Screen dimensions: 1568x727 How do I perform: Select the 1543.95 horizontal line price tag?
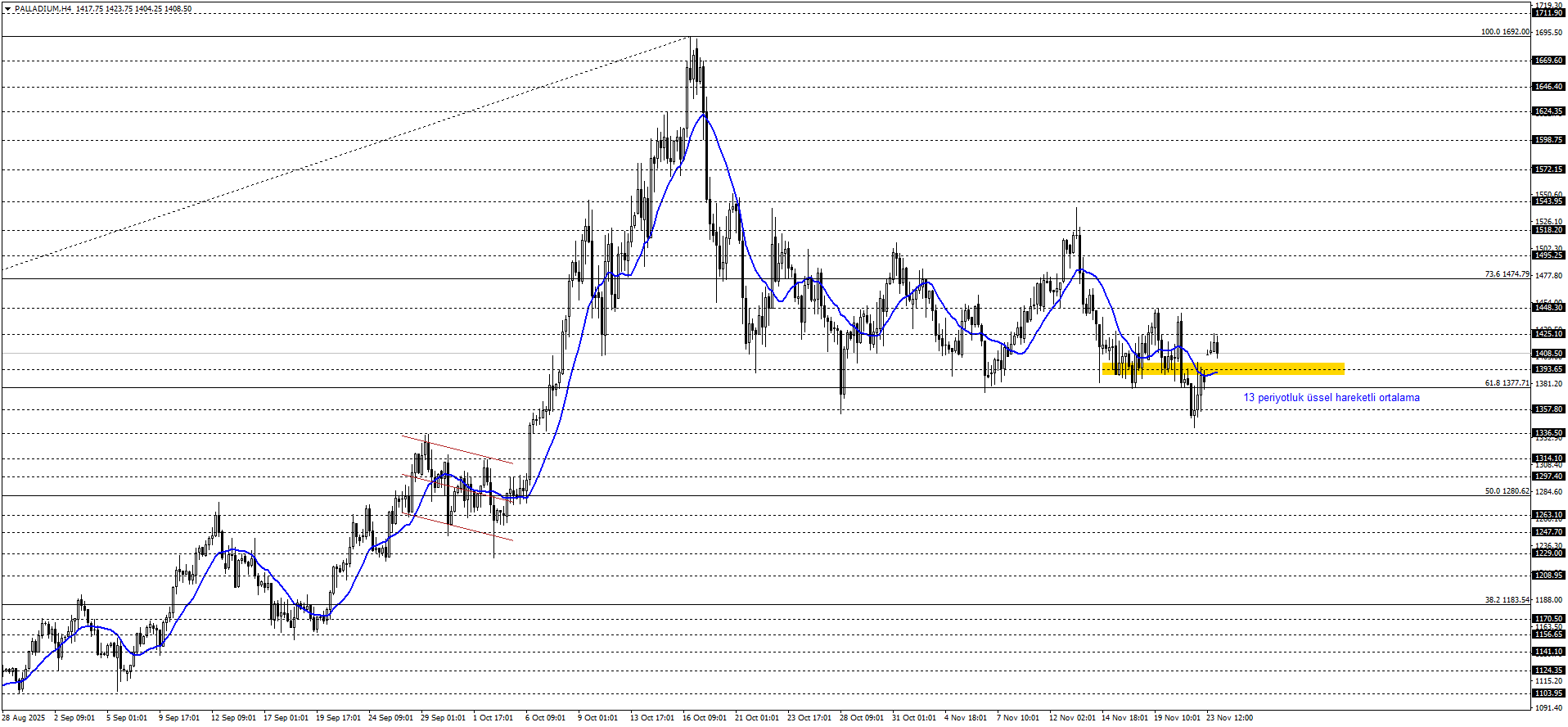pyautogui.click(x=1548, y=201)
